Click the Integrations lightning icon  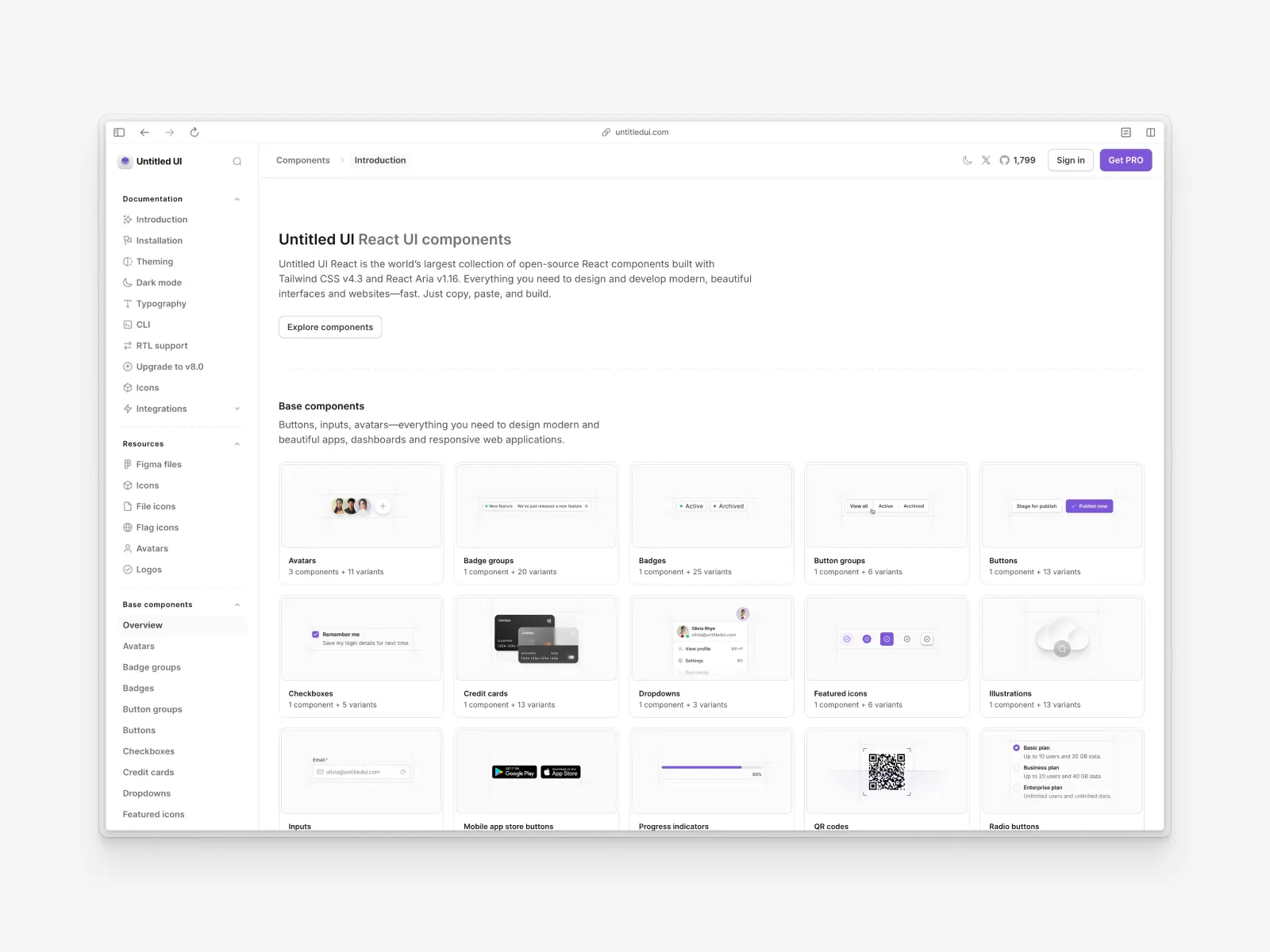(128, 409)
